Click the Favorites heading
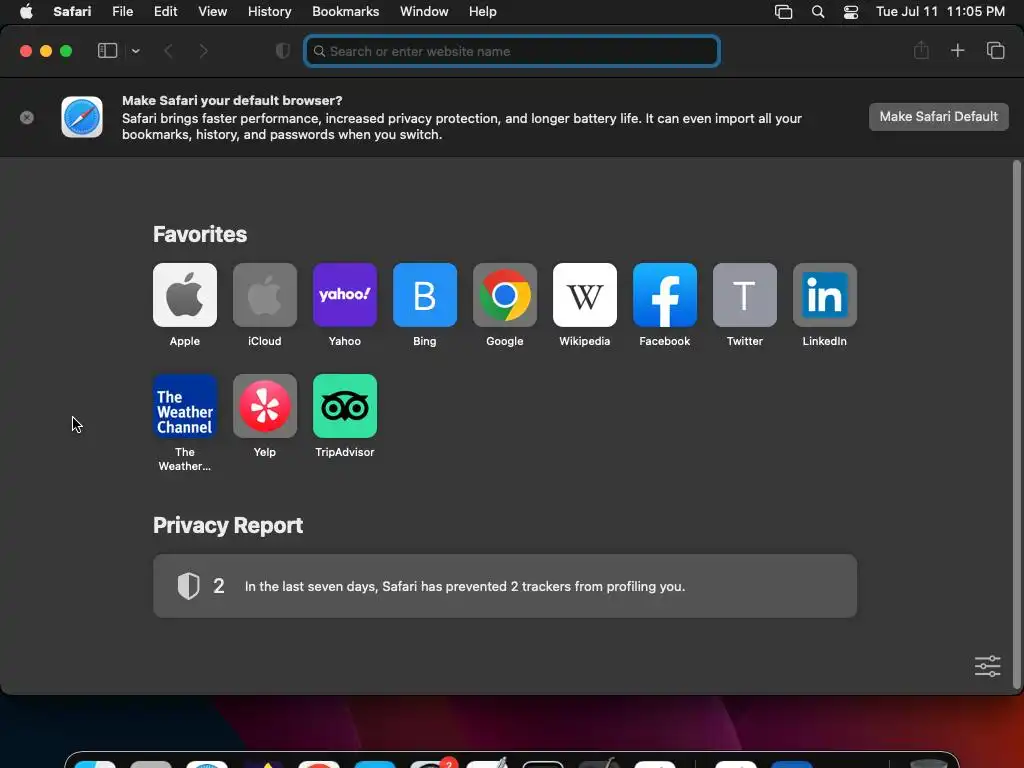 point(200,234)
